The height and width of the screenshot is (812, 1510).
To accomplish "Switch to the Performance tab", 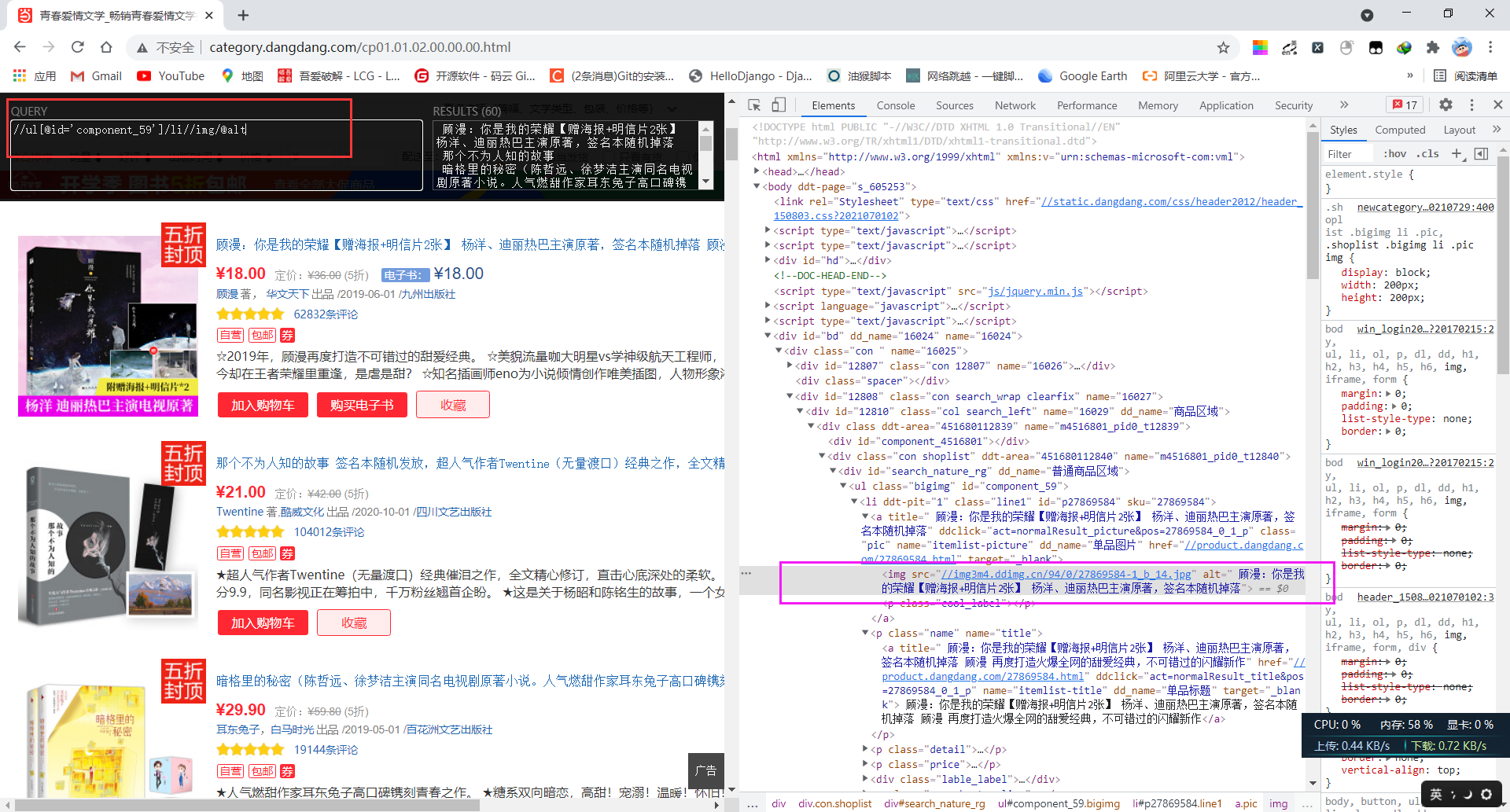I will point(1087,105).
